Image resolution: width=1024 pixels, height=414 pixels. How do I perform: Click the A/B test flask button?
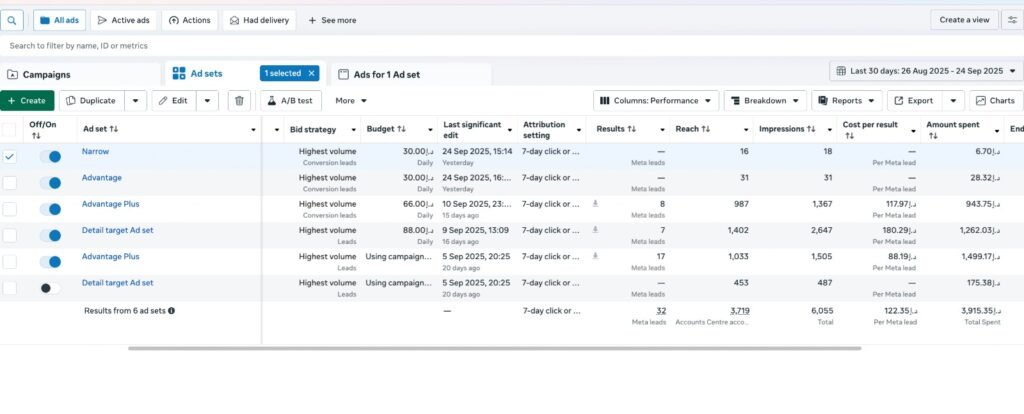291,100
